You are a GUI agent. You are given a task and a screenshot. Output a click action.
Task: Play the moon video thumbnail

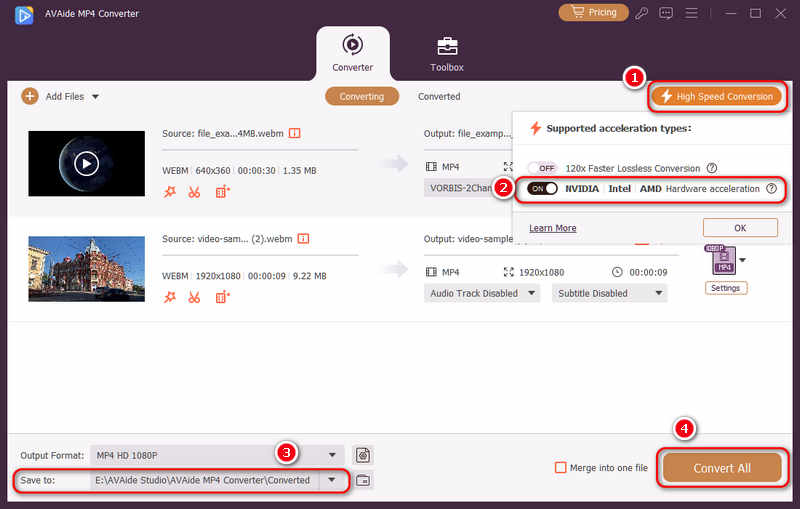pyautogui.click(x=86, y=163)
